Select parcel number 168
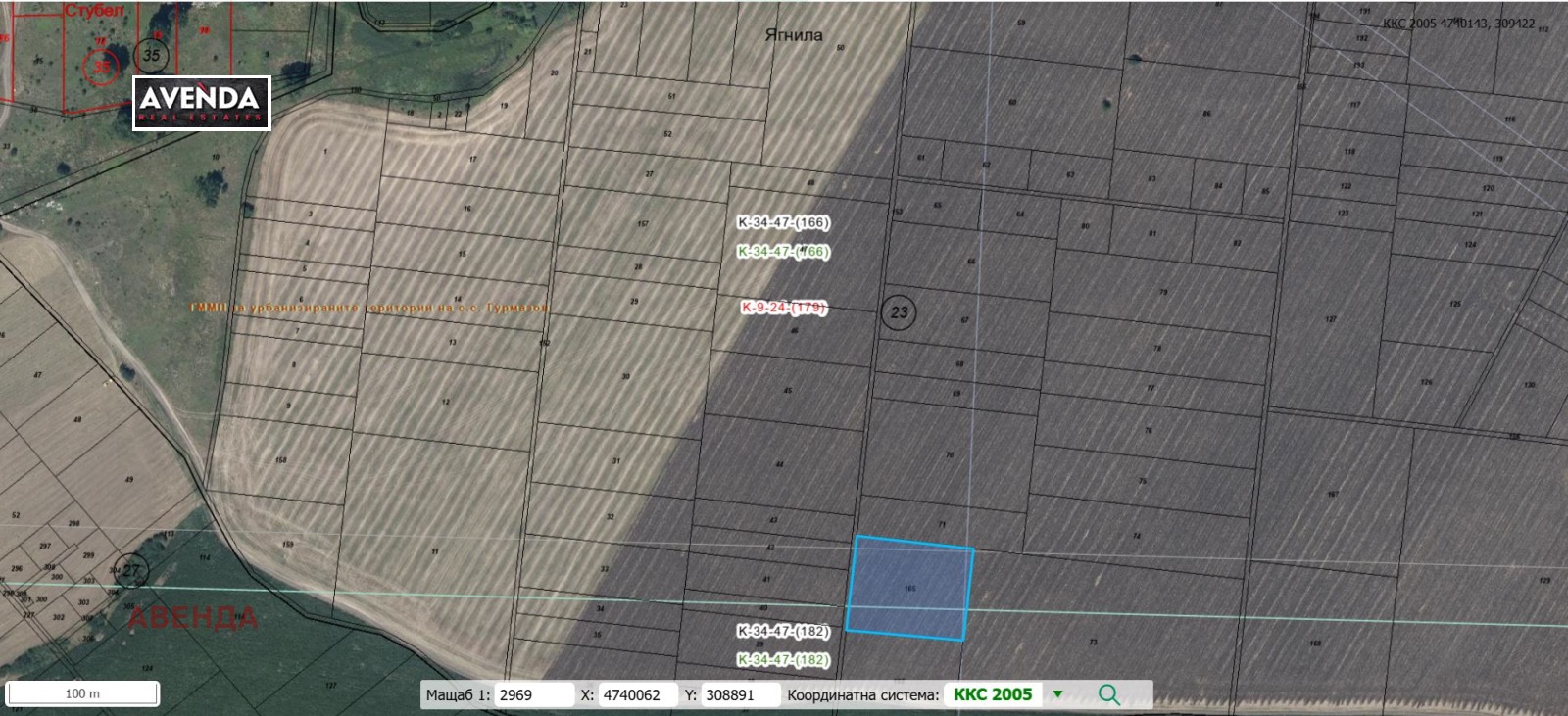 [1315, 644]
